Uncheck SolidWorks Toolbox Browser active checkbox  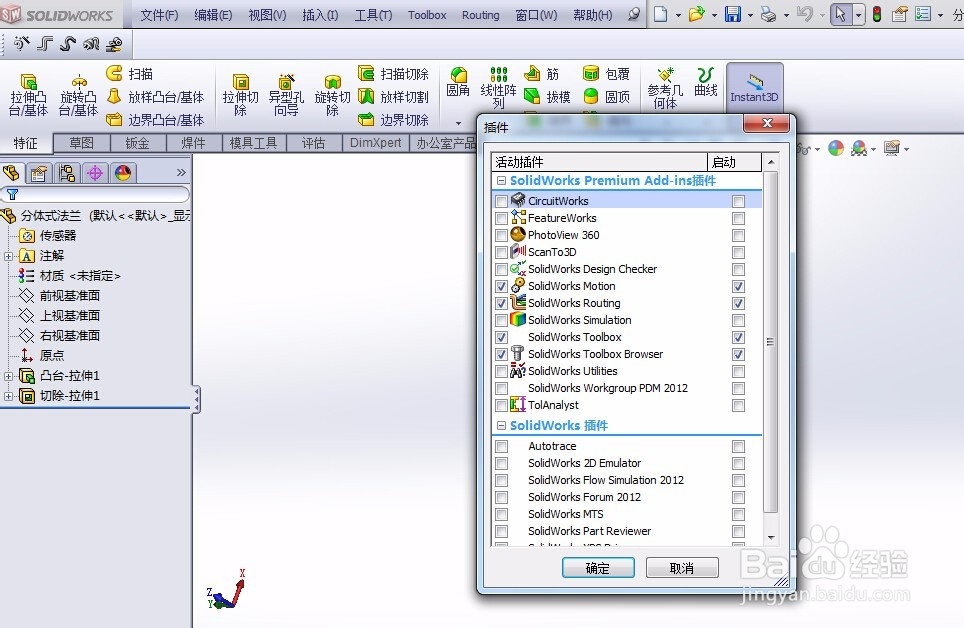point(502,355)
